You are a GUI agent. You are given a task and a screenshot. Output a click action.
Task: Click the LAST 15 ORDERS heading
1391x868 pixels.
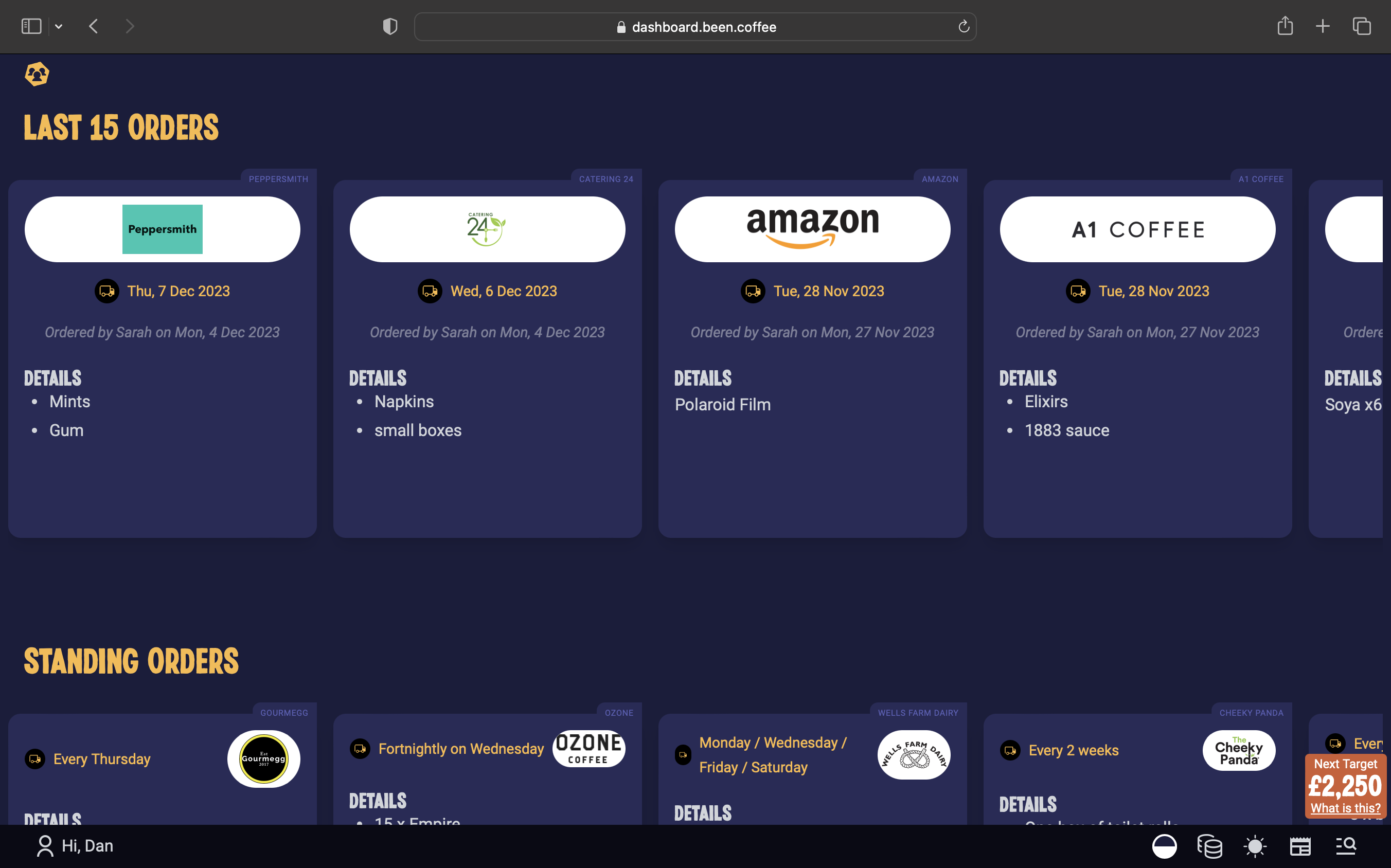[x=120, y=128]
